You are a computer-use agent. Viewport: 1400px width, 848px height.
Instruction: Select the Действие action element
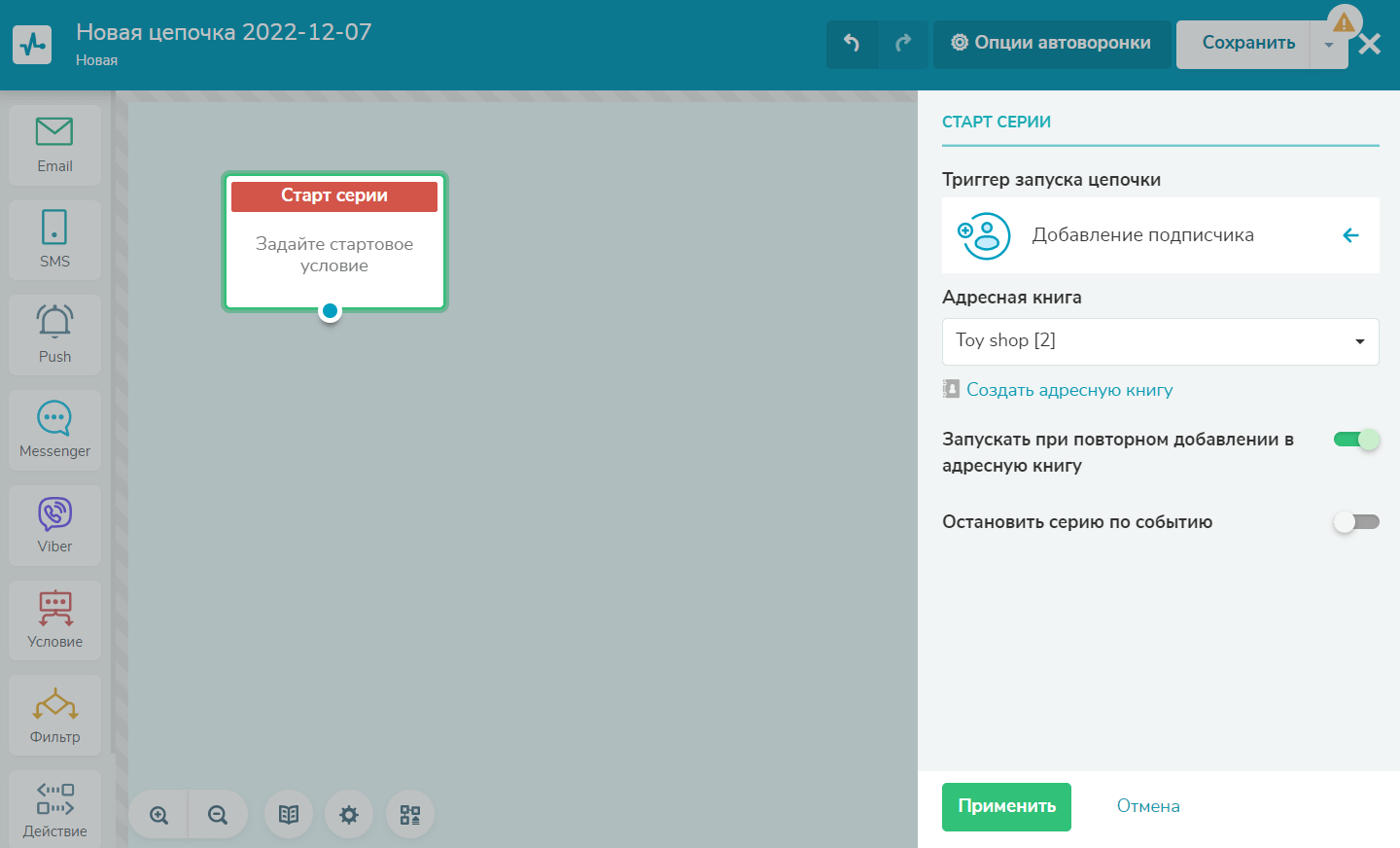54,809
